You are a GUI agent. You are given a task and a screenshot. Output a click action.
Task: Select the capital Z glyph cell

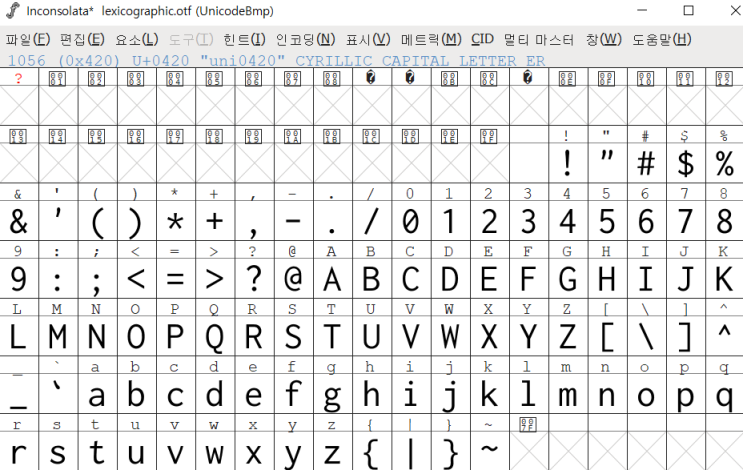tap(568, 337)
